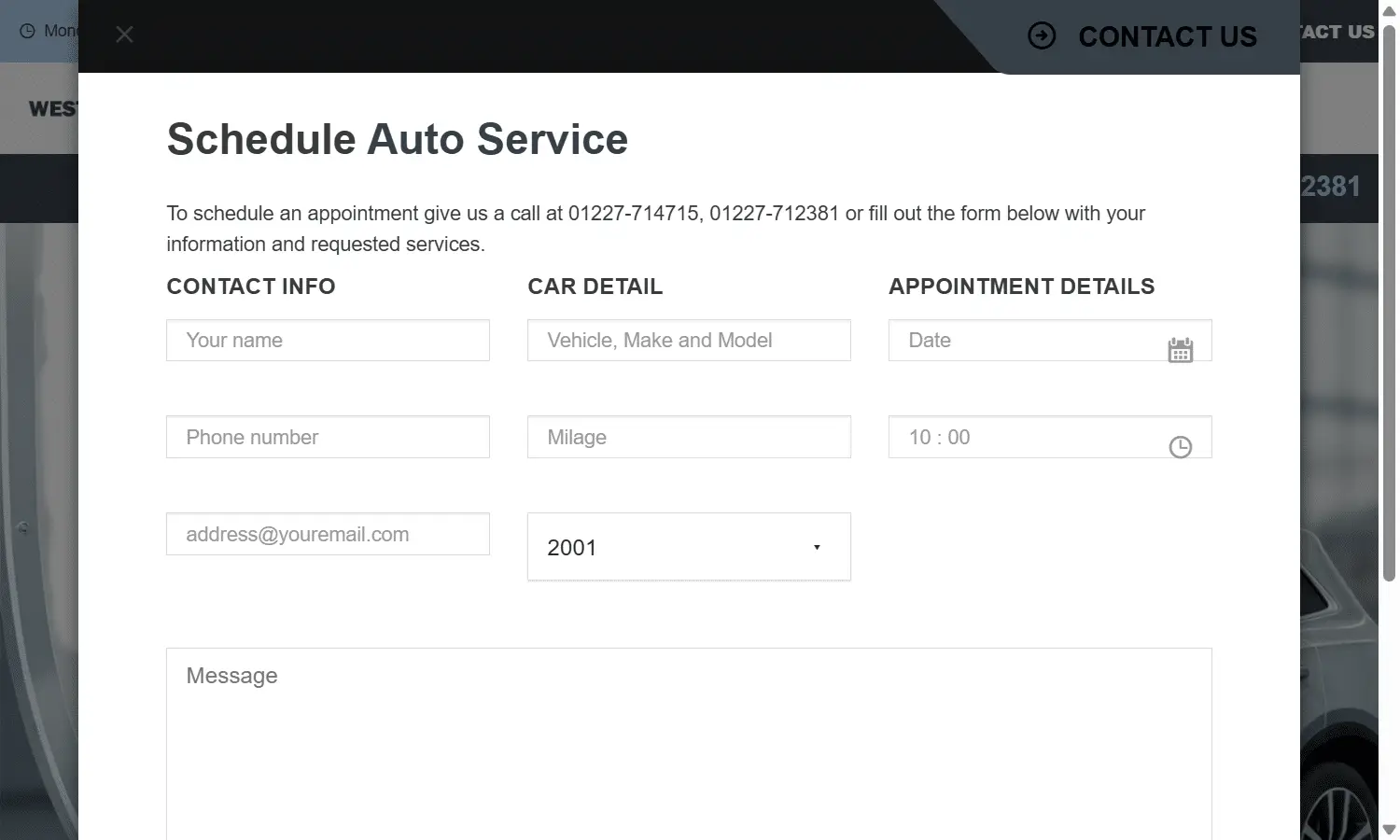Click the CONTACT US heading text

[1167, 36]
